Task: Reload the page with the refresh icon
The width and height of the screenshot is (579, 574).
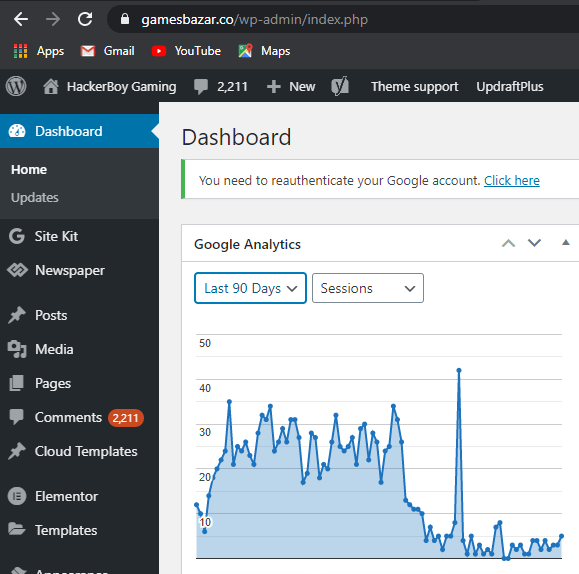Action: click(x=85, y=19)
